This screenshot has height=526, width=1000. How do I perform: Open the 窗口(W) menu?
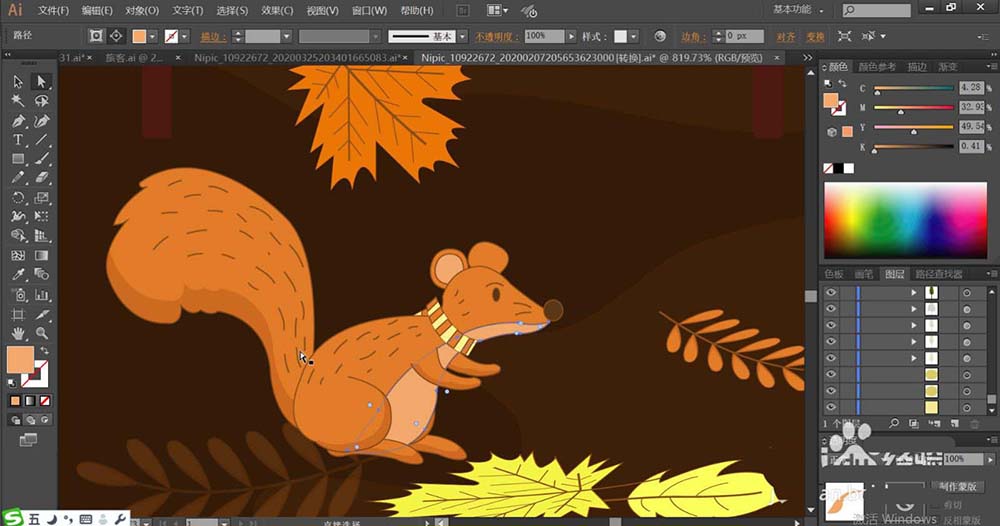pyautogui.click(x=369, y=11)
